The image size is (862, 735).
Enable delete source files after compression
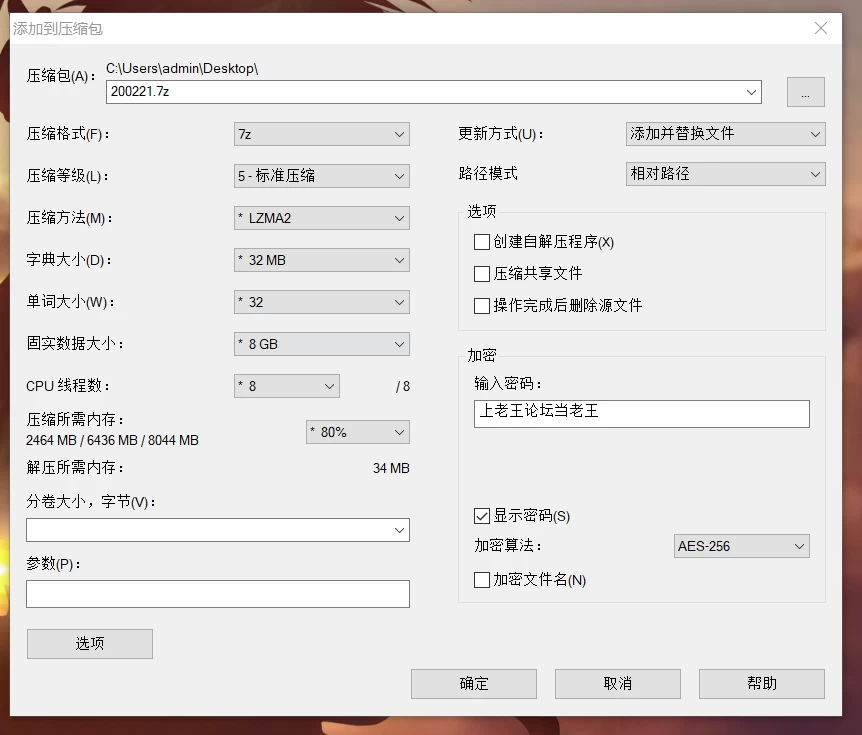(x=482, y=306)
